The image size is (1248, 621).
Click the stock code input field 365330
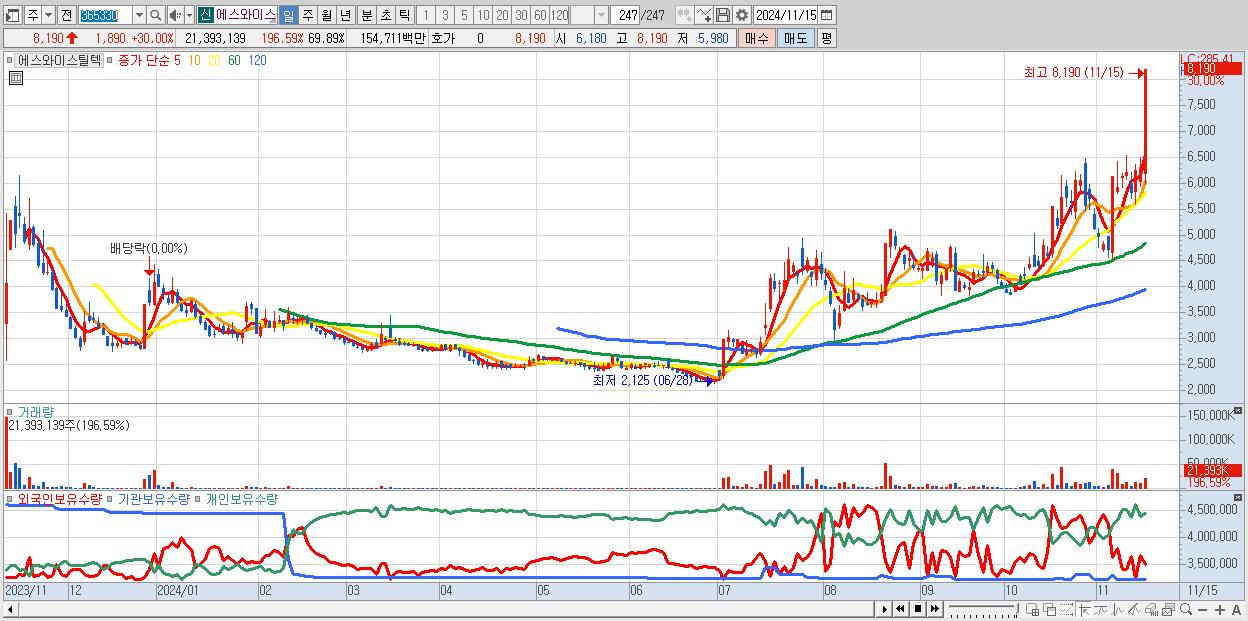(105, 15)
